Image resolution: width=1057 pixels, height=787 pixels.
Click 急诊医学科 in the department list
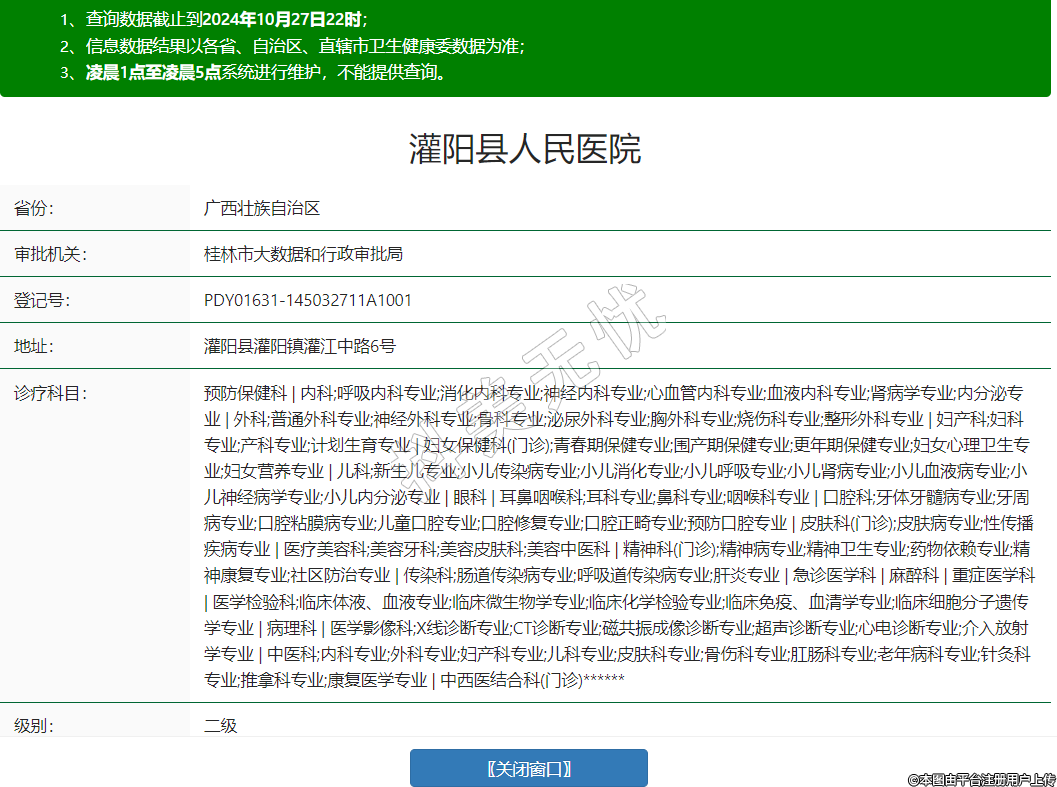coord(832,575)
